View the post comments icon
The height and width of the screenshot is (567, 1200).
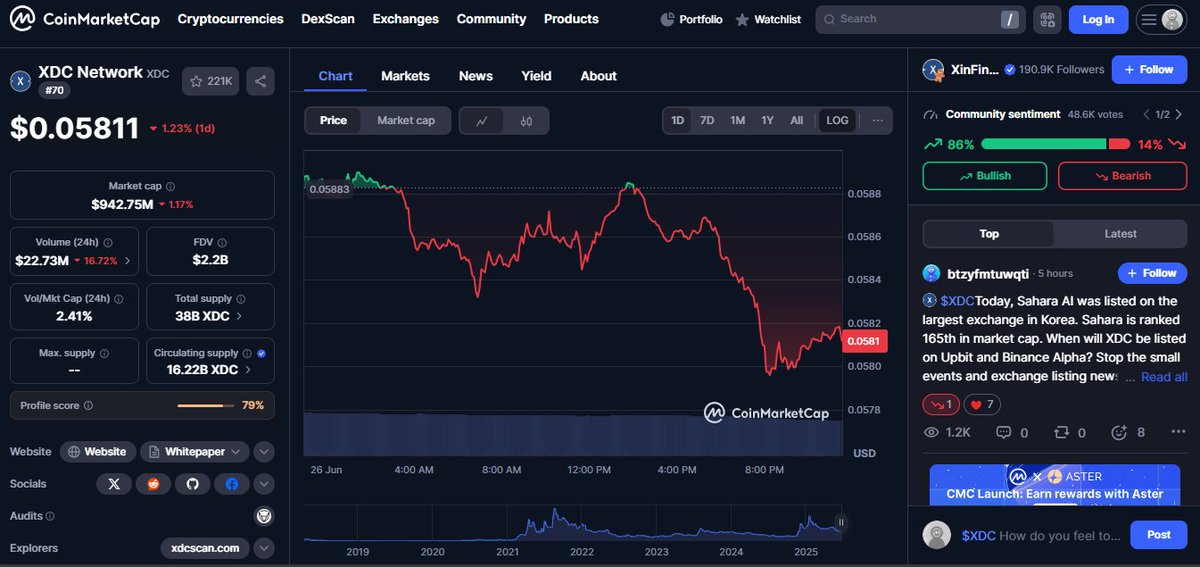[1003, 433]
